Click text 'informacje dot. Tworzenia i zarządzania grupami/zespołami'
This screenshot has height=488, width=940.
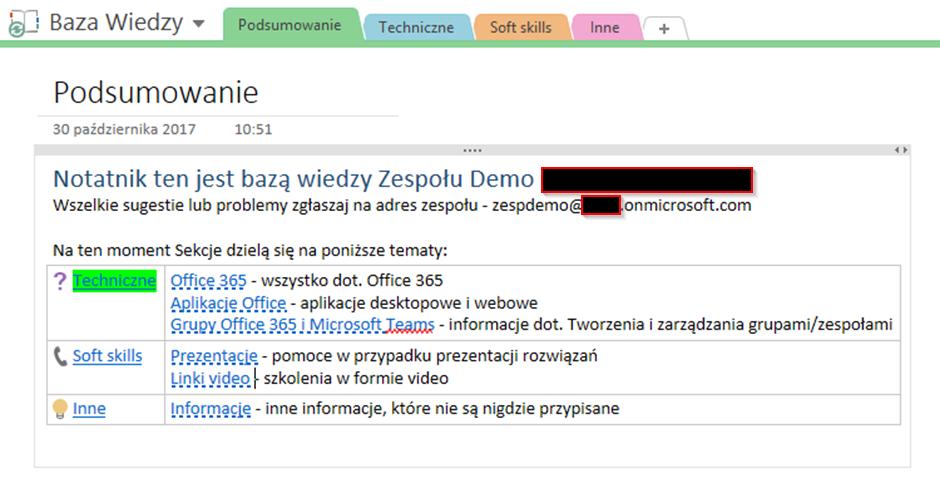coord(670,324)
